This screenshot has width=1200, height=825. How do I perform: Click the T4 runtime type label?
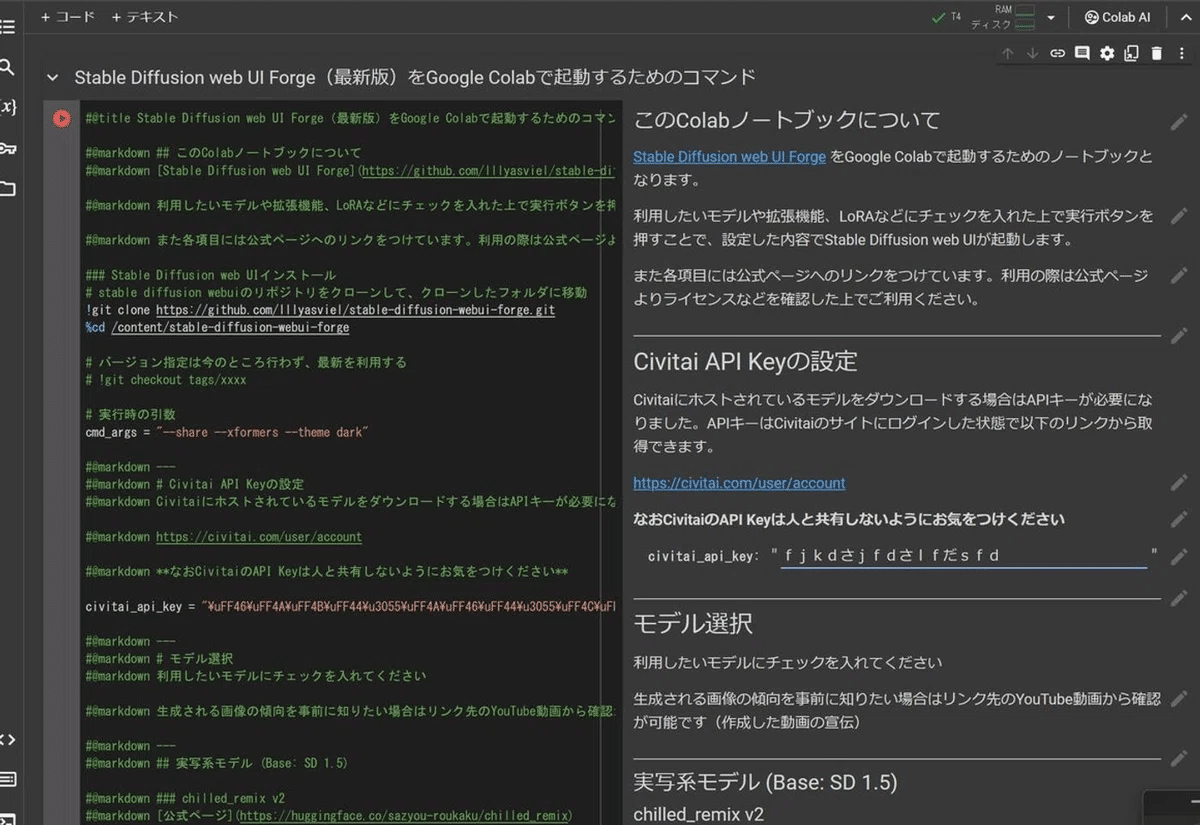[956, 17]
